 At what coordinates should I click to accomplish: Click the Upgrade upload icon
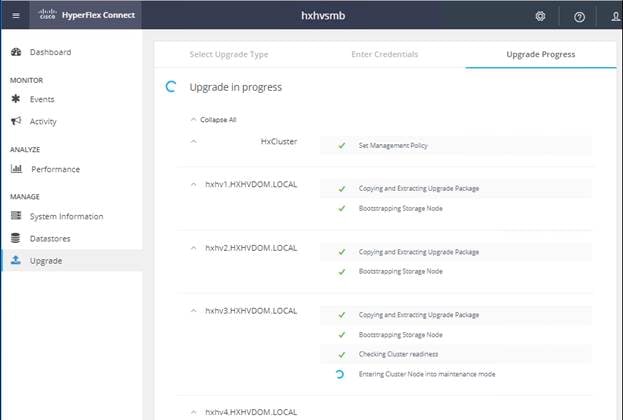pyautogui.click(x=15, y=260)
